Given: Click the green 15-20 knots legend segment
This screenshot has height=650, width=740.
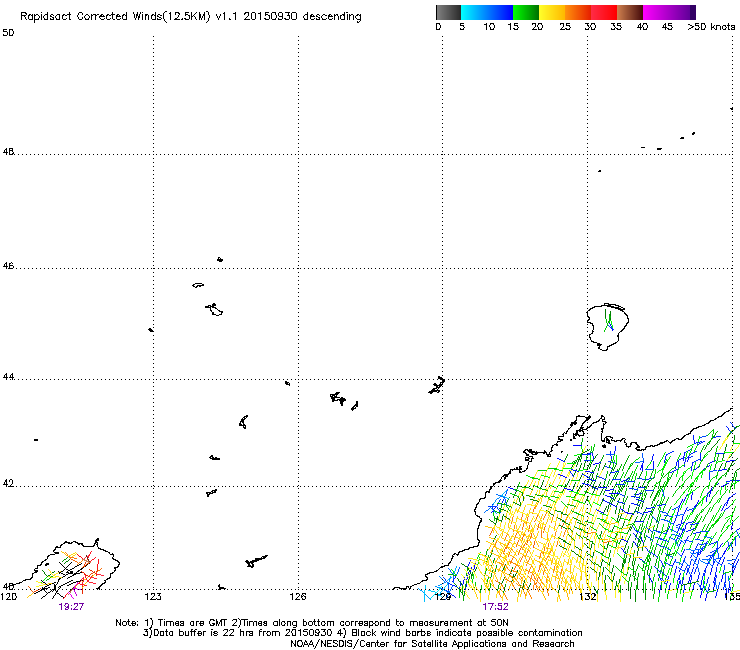Looking at the screenshot, I should tap(526, 12).
